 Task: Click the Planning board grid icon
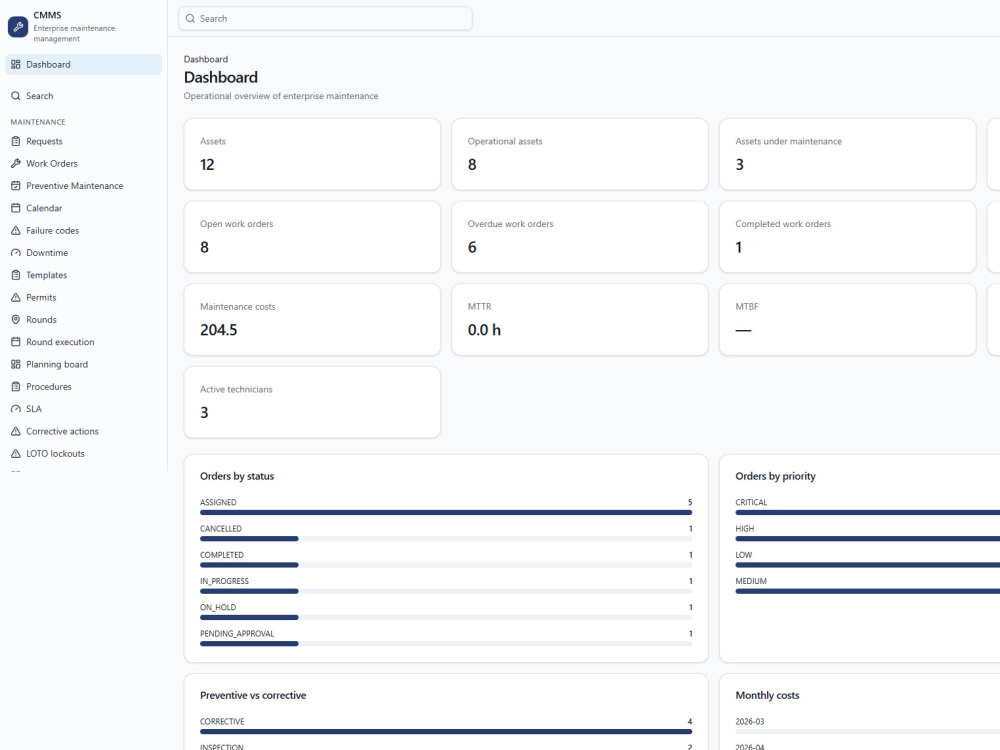click(x=16, y=364)
